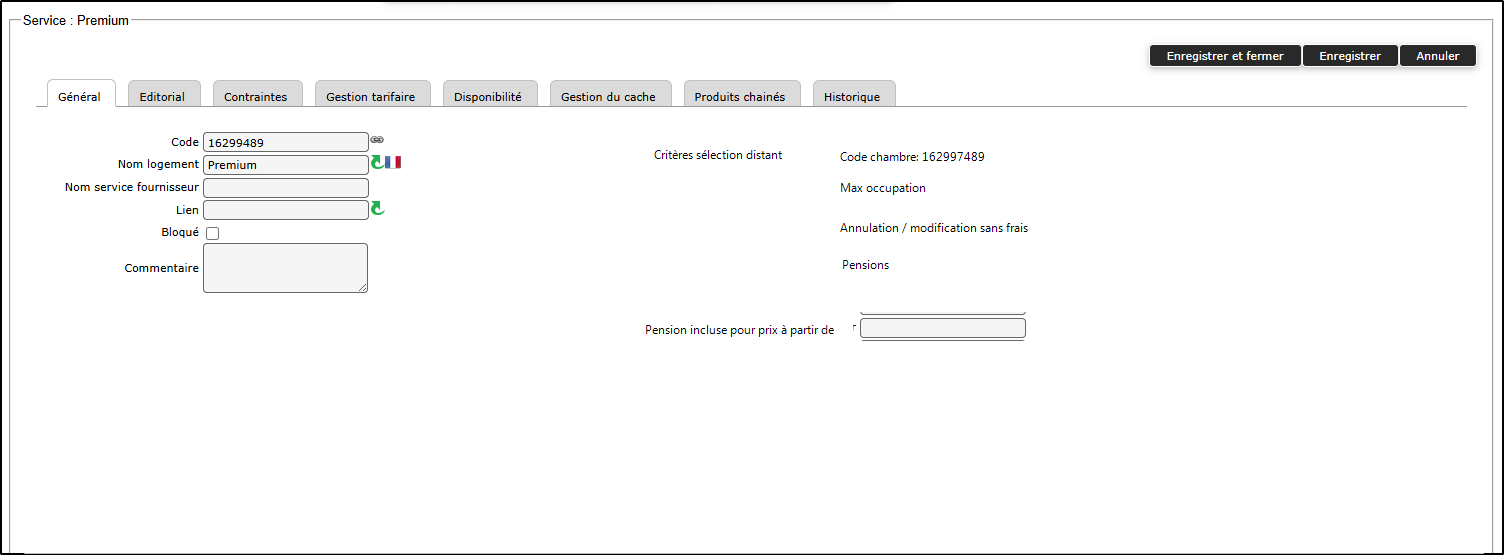
Task: Click the chain link icon beside Code
Action: pyautogui.click(x=377, y=140)
